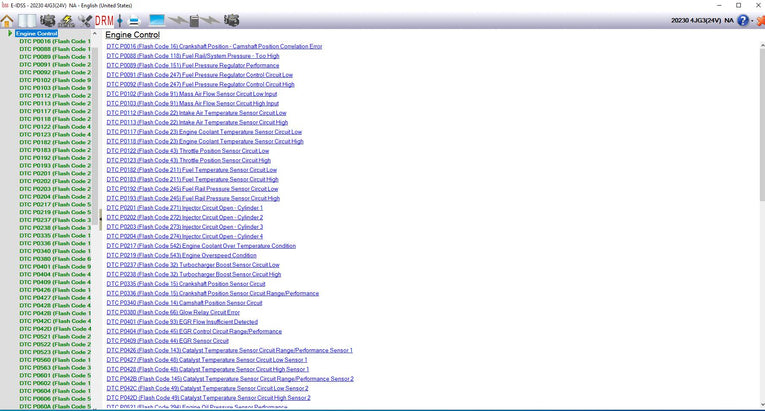Collapse the Engine Control tree node arrow
This screenshot has width=765, height=411.
point(9,34)
